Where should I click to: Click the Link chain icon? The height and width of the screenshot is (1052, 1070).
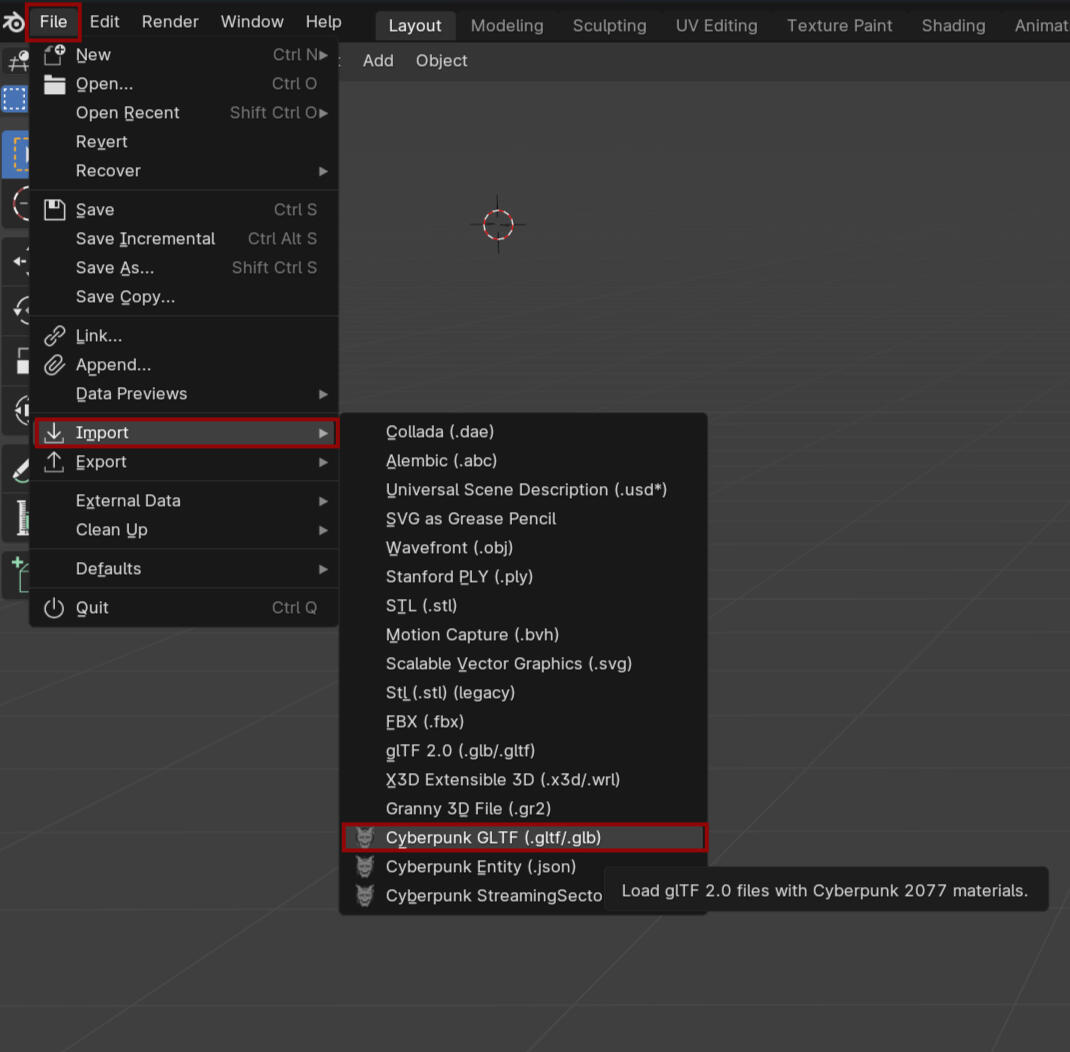pos(54,336)
